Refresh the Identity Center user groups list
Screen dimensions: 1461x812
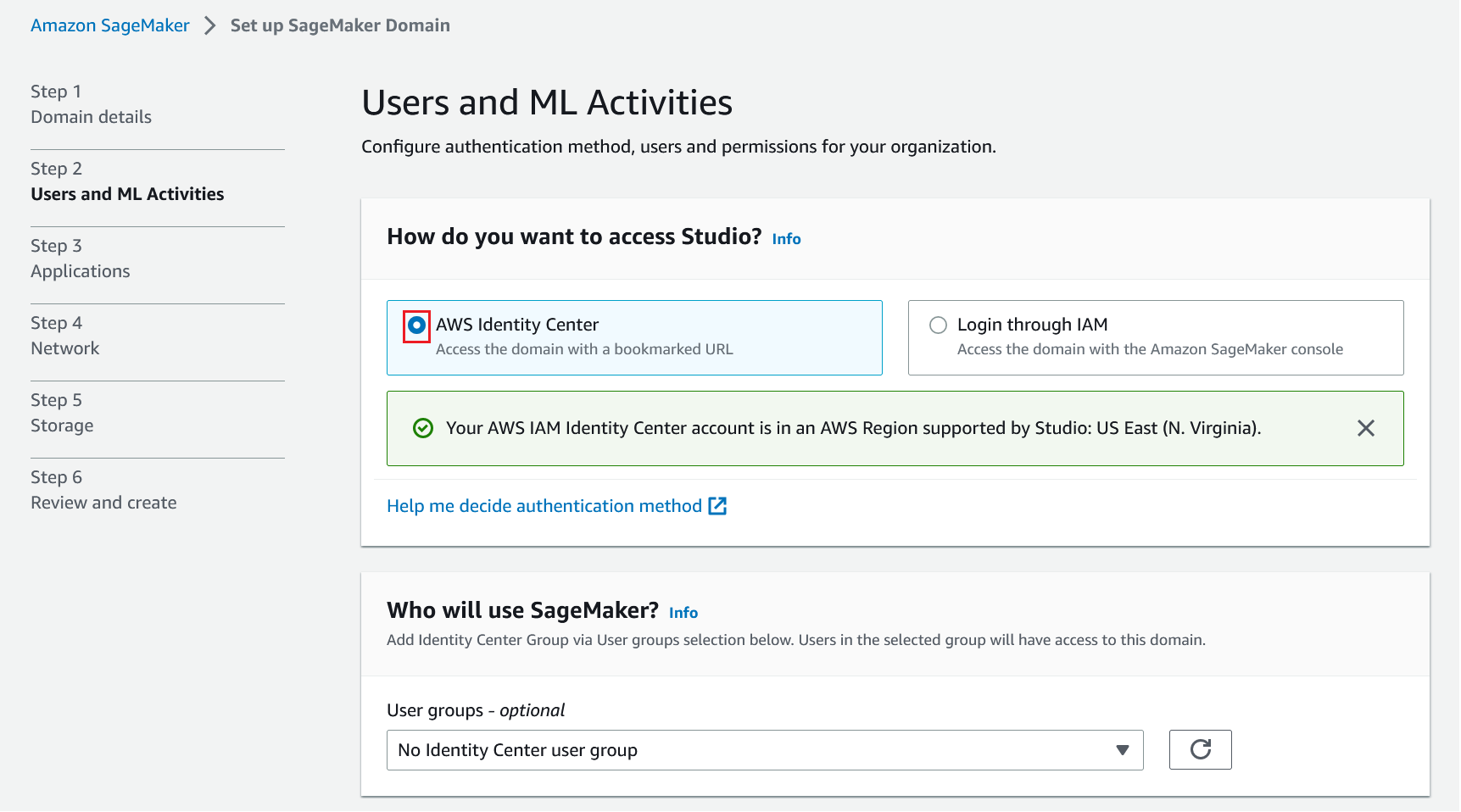[x=1200, y=749]
